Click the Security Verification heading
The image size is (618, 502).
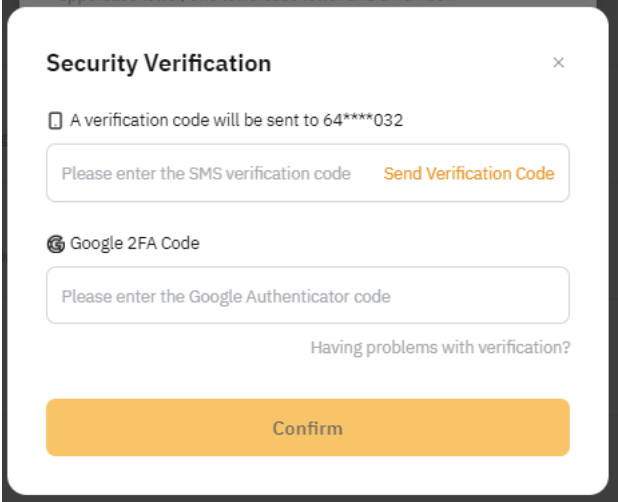tap(158, 63)
